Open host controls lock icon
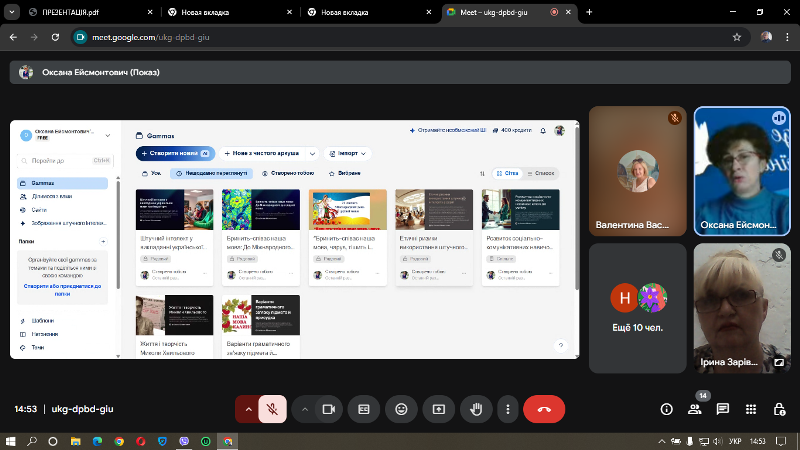Viewport: 800px width, 450px height. 779,409
